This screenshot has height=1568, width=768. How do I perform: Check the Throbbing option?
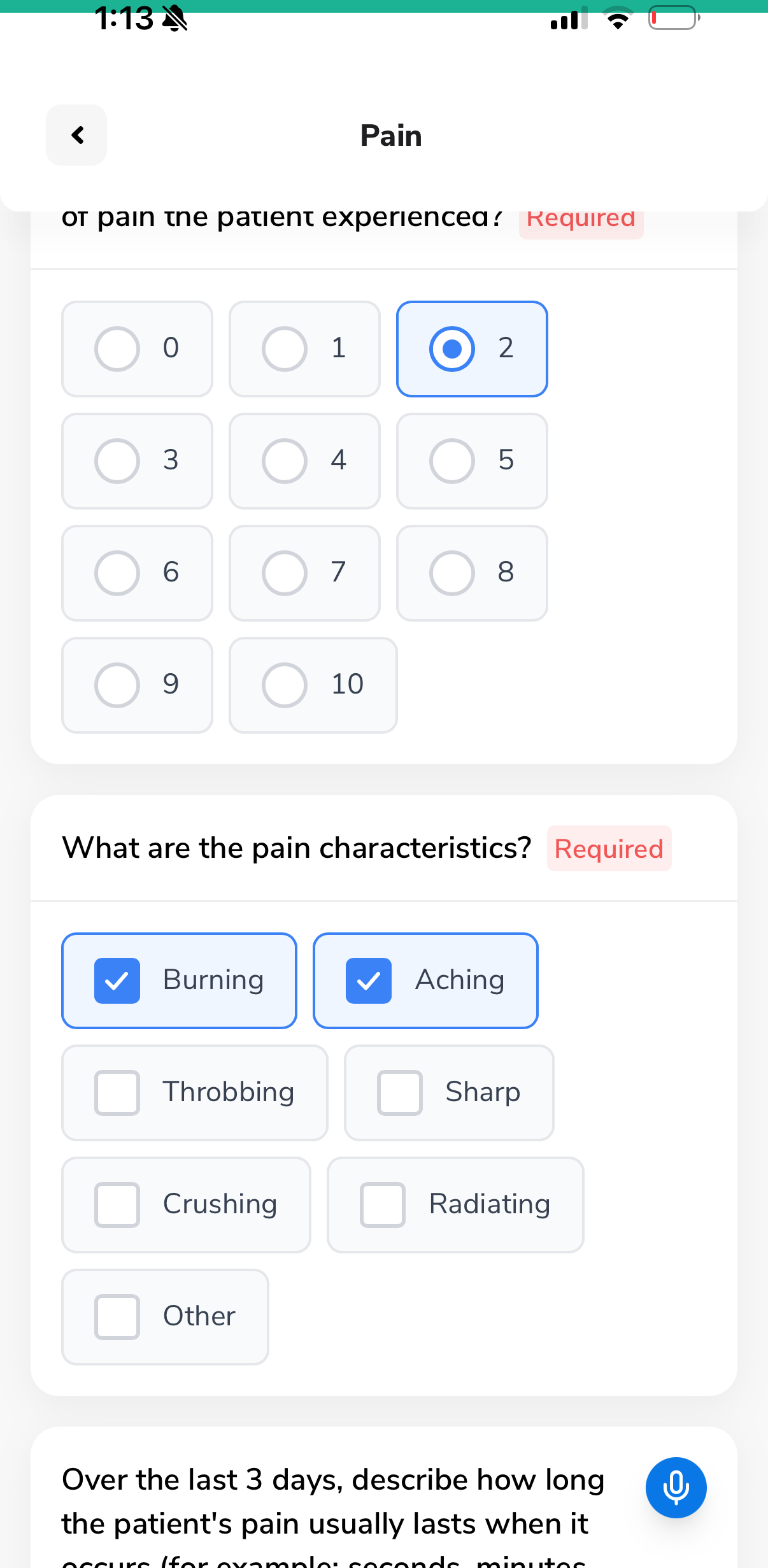[x=194, y=1092]
